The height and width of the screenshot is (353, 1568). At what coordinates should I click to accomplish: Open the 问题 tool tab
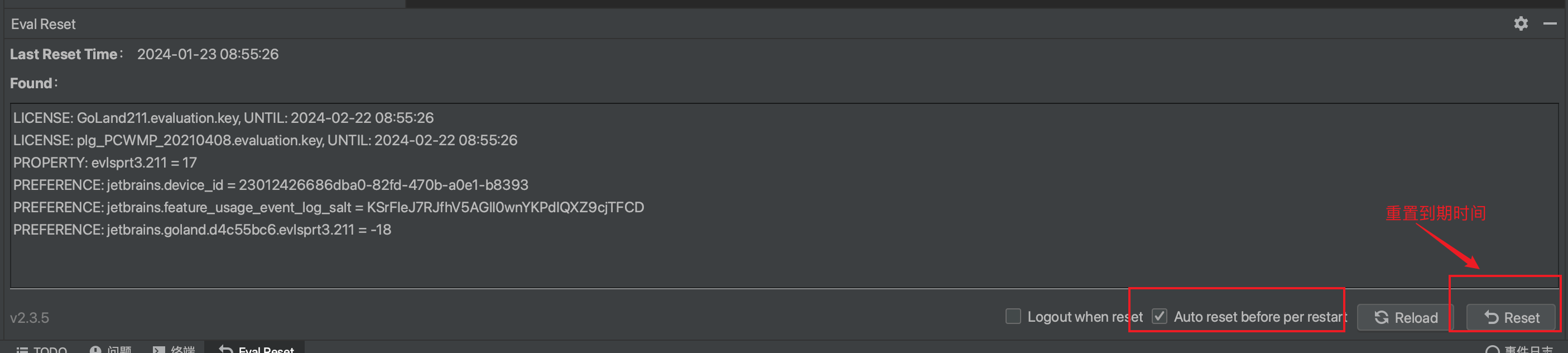[x=111, y=349]
